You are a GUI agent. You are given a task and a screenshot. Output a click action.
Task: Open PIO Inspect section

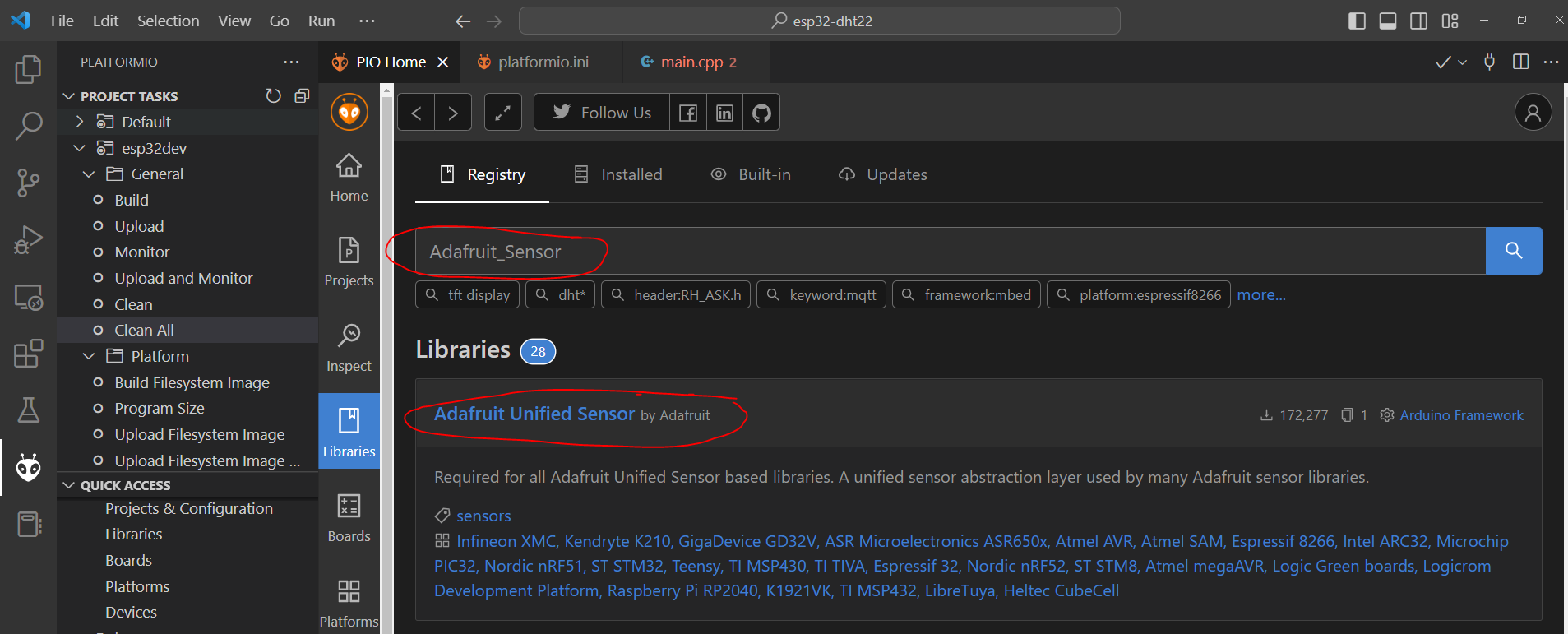coord(349,348)
